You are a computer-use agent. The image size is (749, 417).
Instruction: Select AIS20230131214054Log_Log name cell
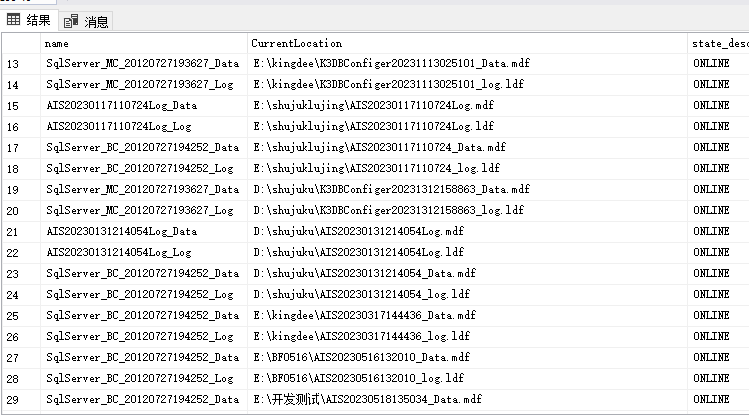tap(119, 252)
